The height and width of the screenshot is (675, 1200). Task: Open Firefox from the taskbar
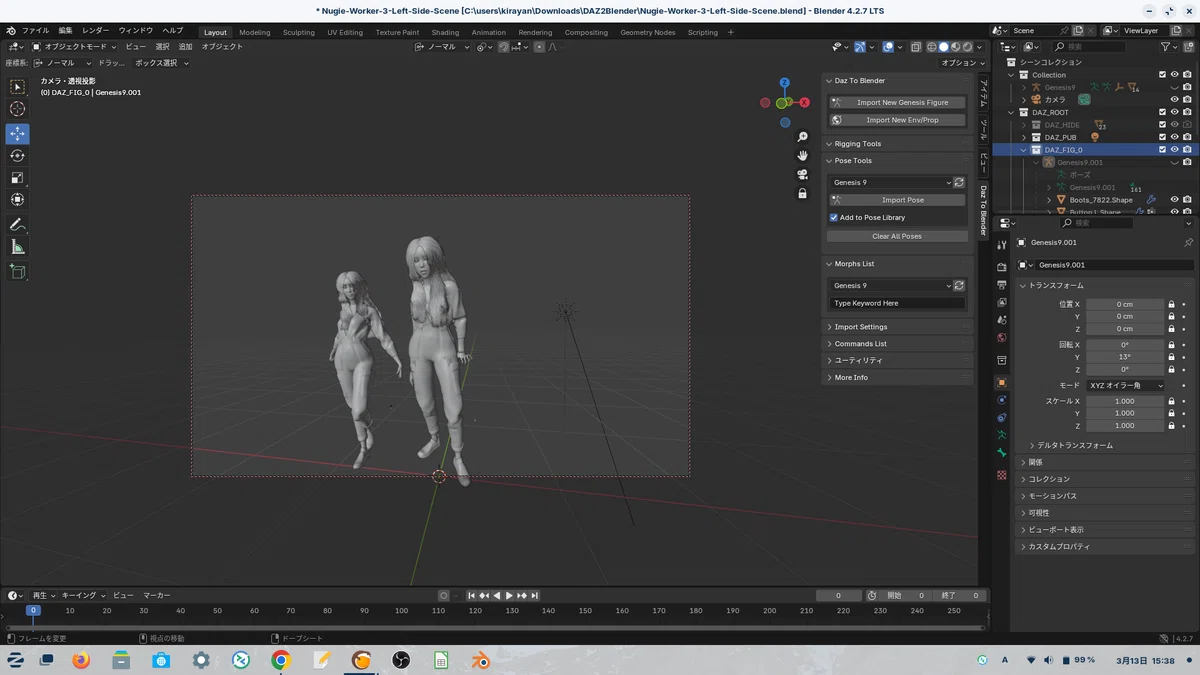[x=81, y=660]
